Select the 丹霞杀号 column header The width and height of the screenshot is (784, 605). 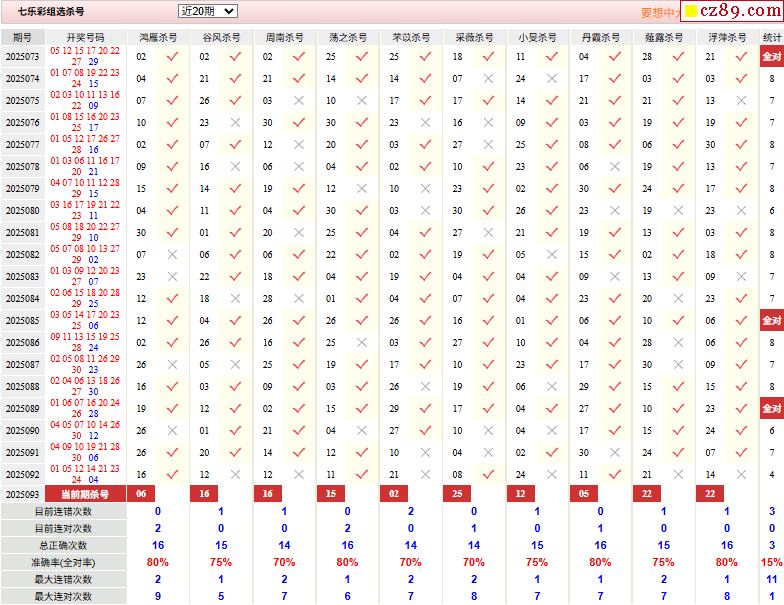[600, 38]
